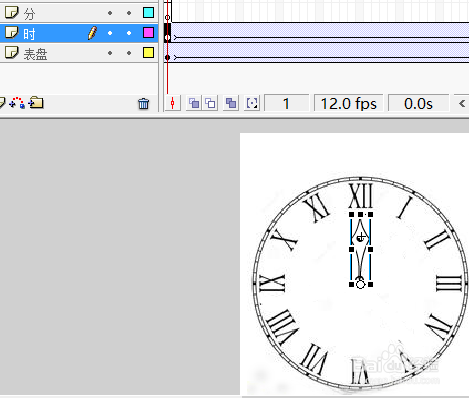Open the Modify Onion Markers menu
The width and height of the screenshot is (469, 398).
(x=252, y=103)
